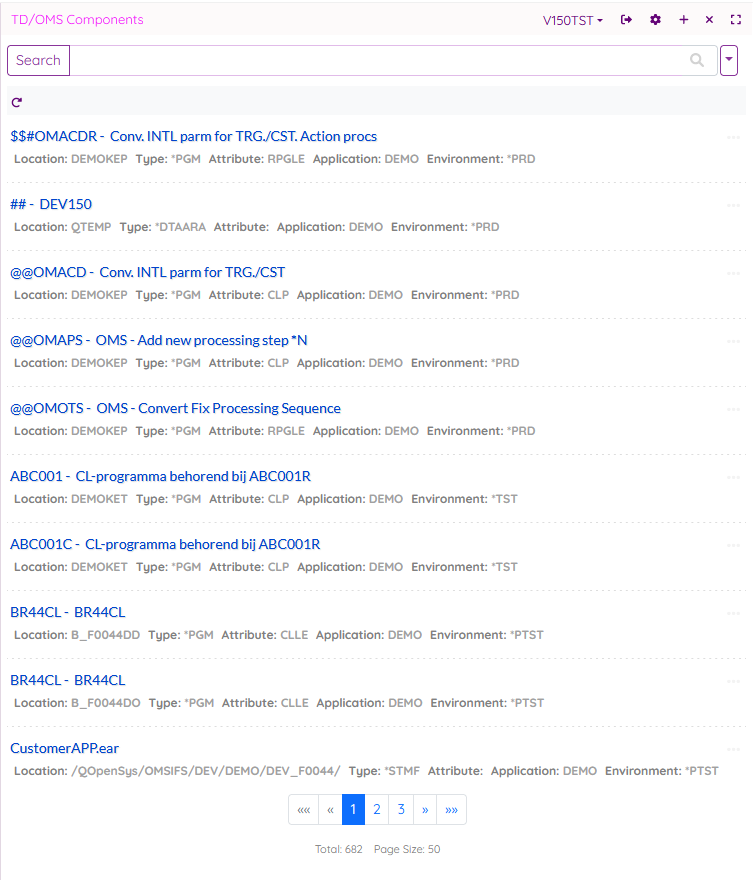Go to page 3 of the results
The image size is (753, 880).
click(401, 810)
